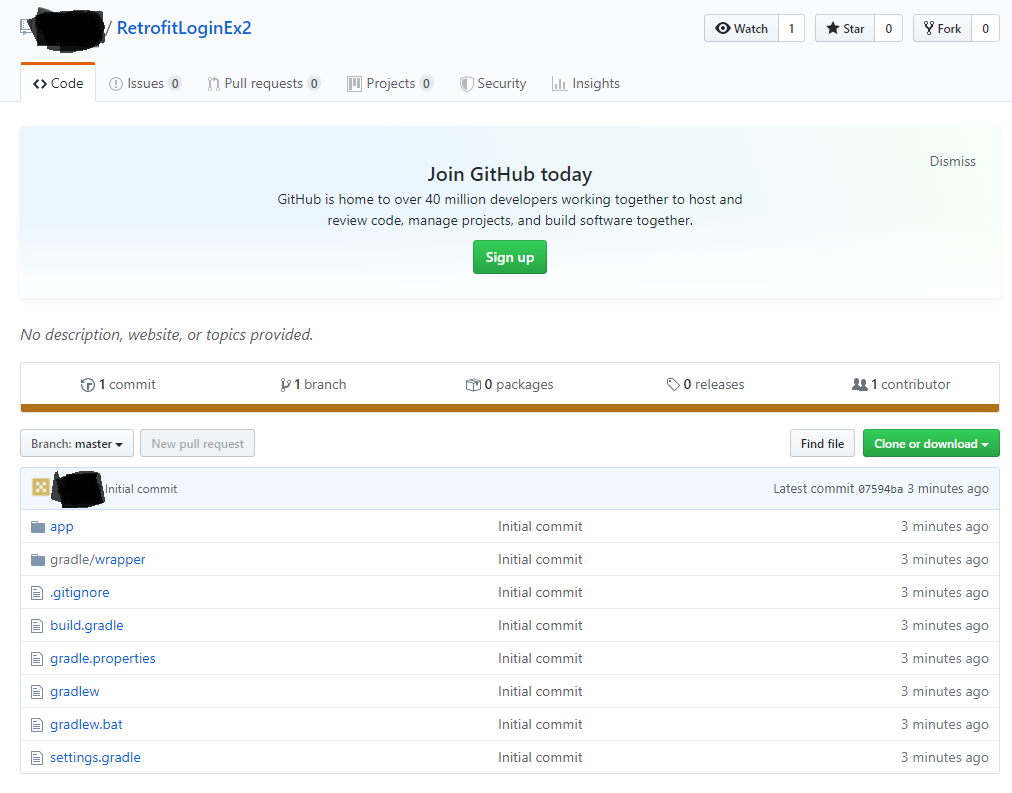Click the gradle.properties file icon

(37, 659)
